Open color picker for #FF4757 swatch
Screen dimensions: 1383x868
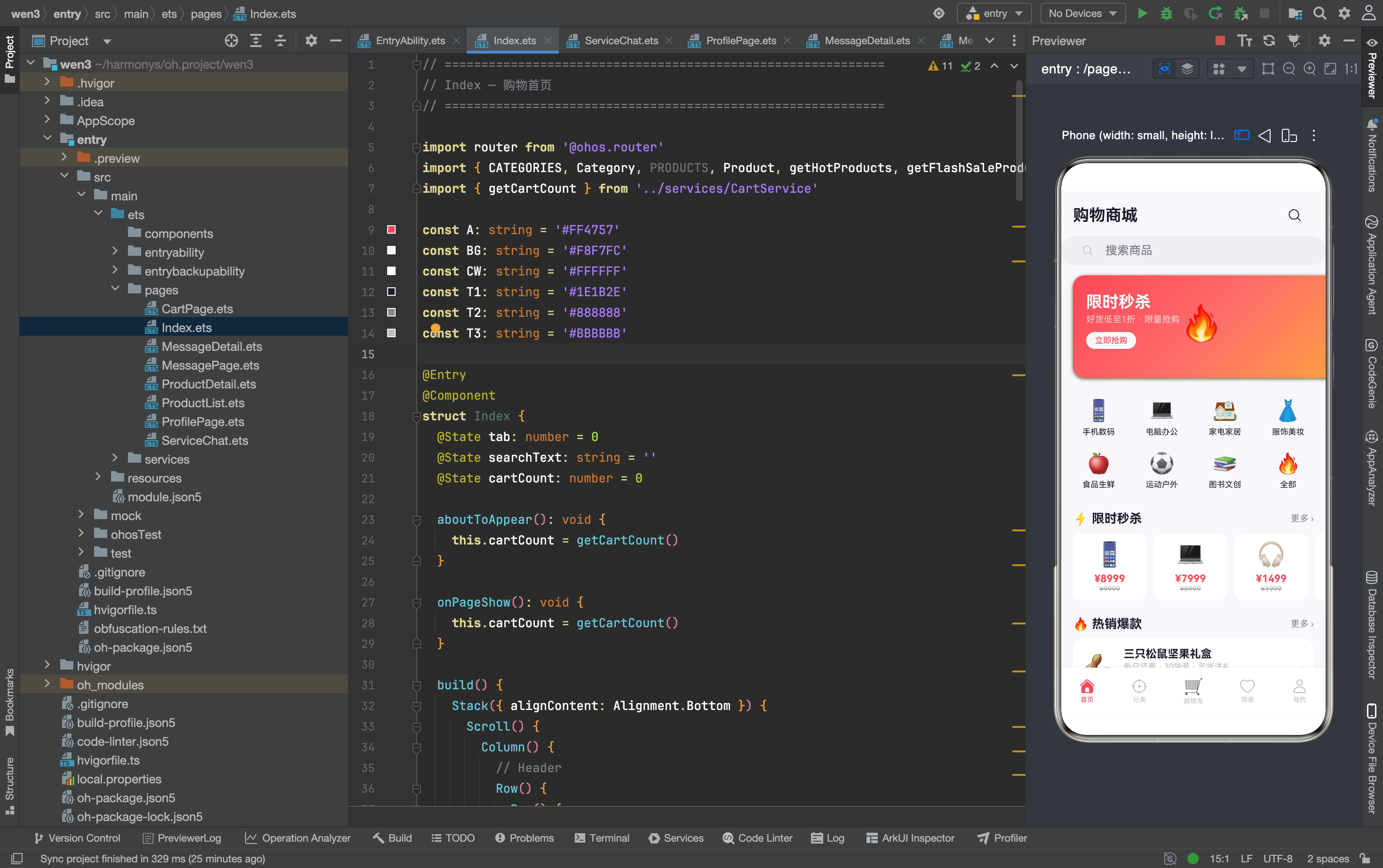point(391,229)
